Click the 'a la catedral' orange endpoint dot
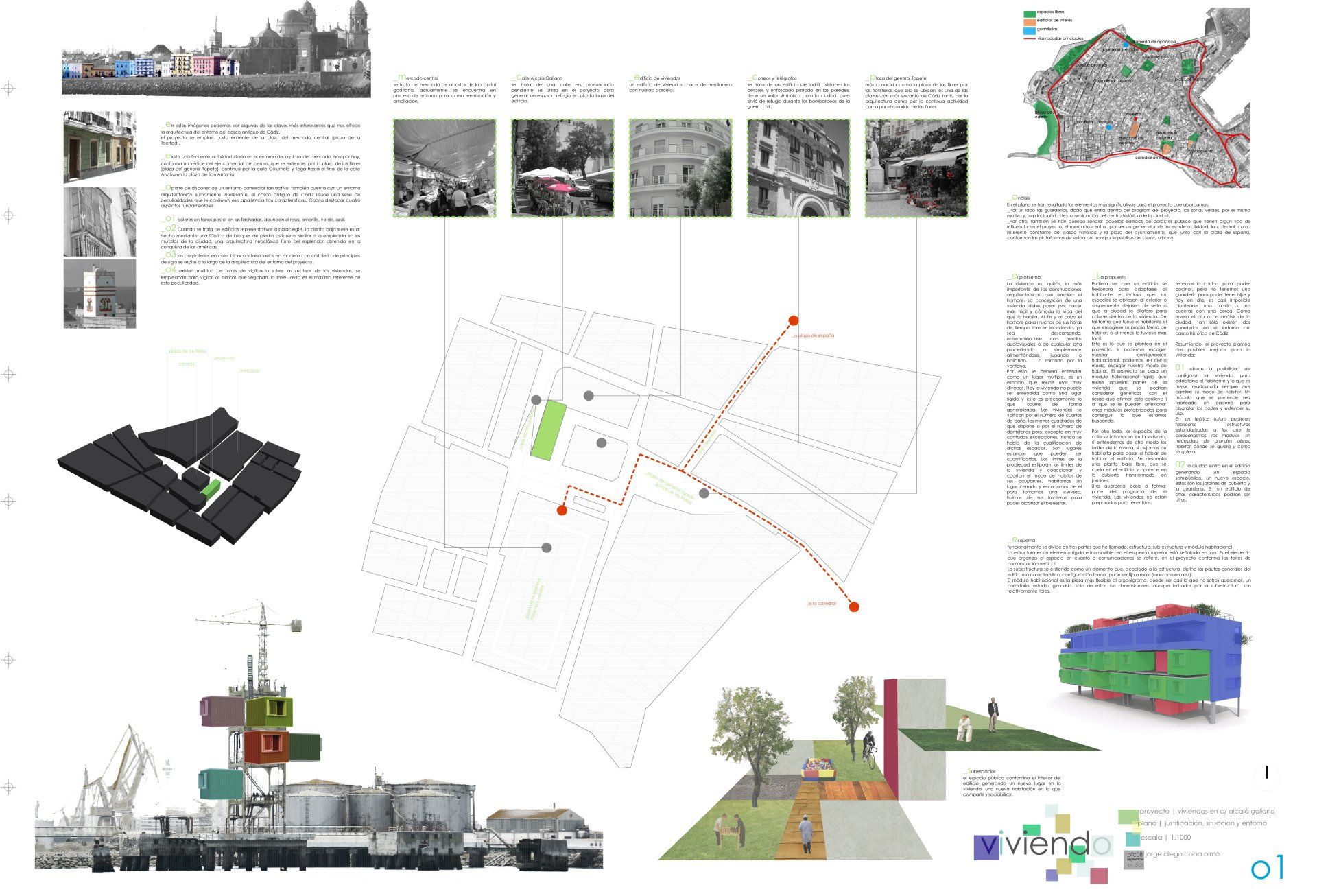Image resolution: width=1317 pixels, height=896 pixels. pos(854,606)
